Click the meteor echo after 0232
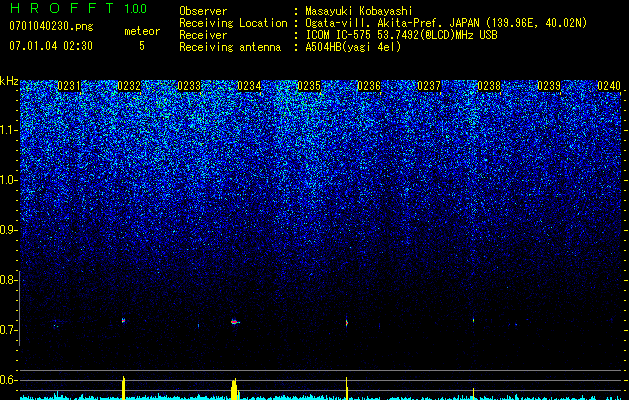The image size is (629, 400). point(124,321)
